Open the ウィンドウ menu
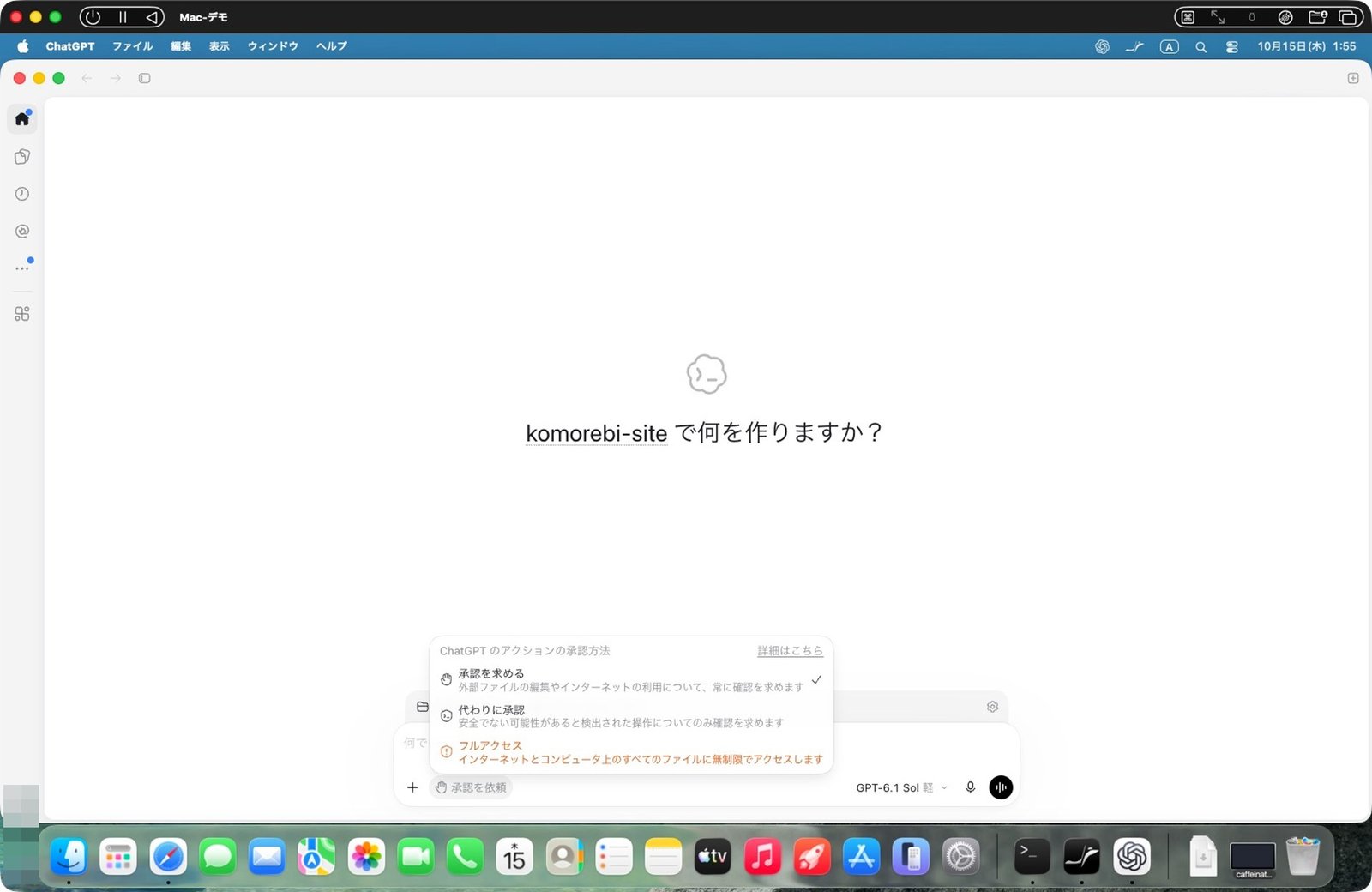This screenshot has height=892, width=1372. click(273, 46)
